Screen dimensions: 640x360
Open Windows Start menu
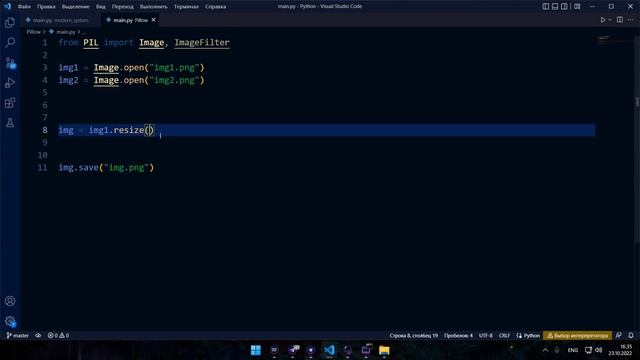[256, 350]
